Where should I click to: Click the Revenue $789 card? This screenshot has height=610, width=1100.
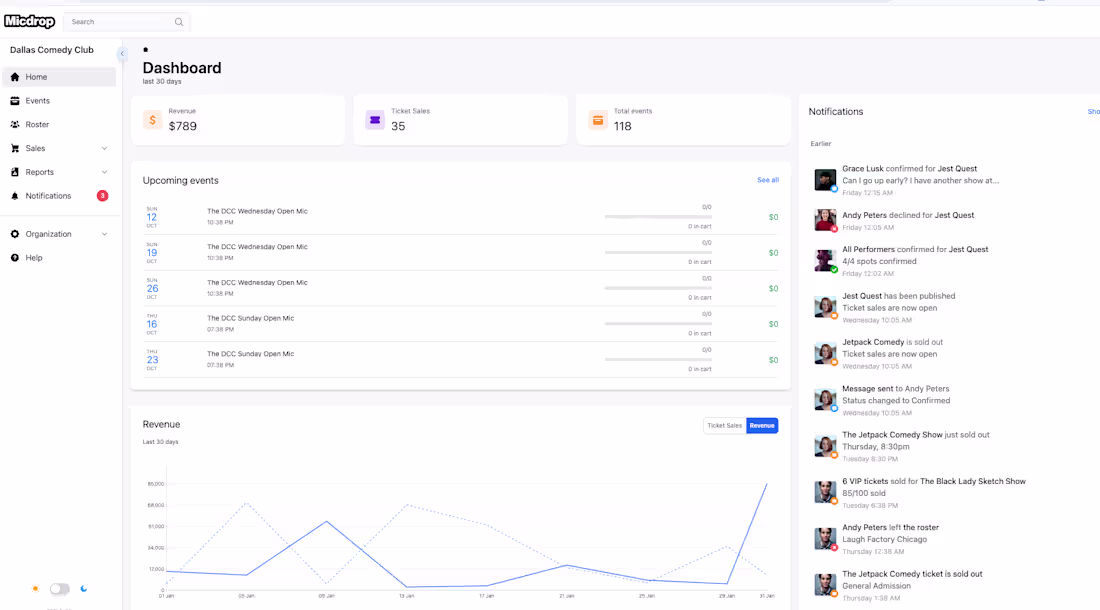tap(238, 120)
